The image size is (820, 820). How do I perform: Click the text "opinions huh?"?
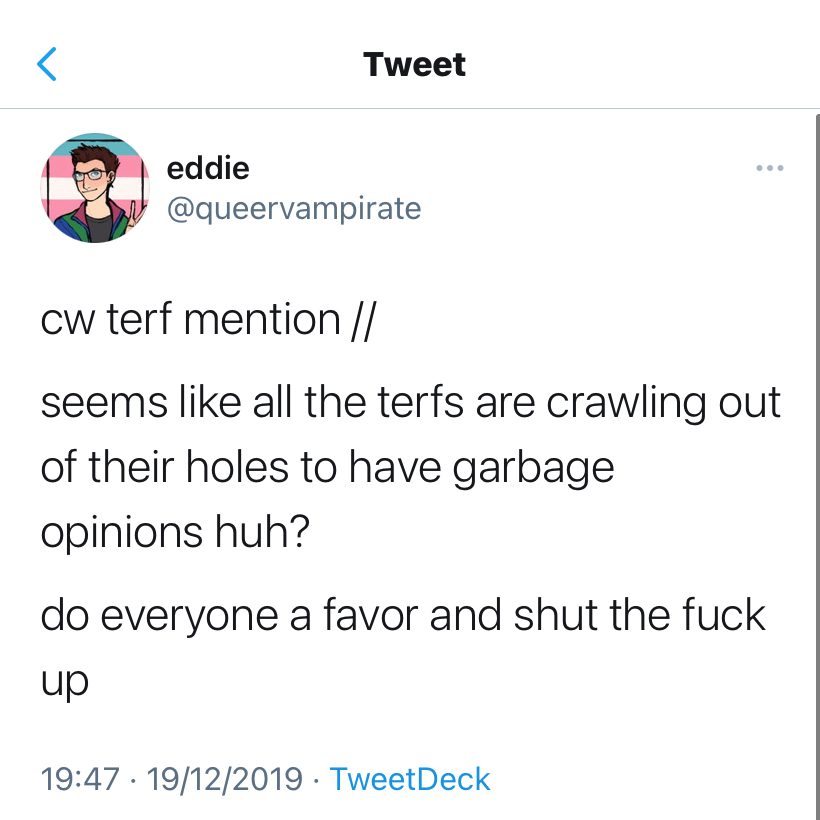click(x=176, y=532)
